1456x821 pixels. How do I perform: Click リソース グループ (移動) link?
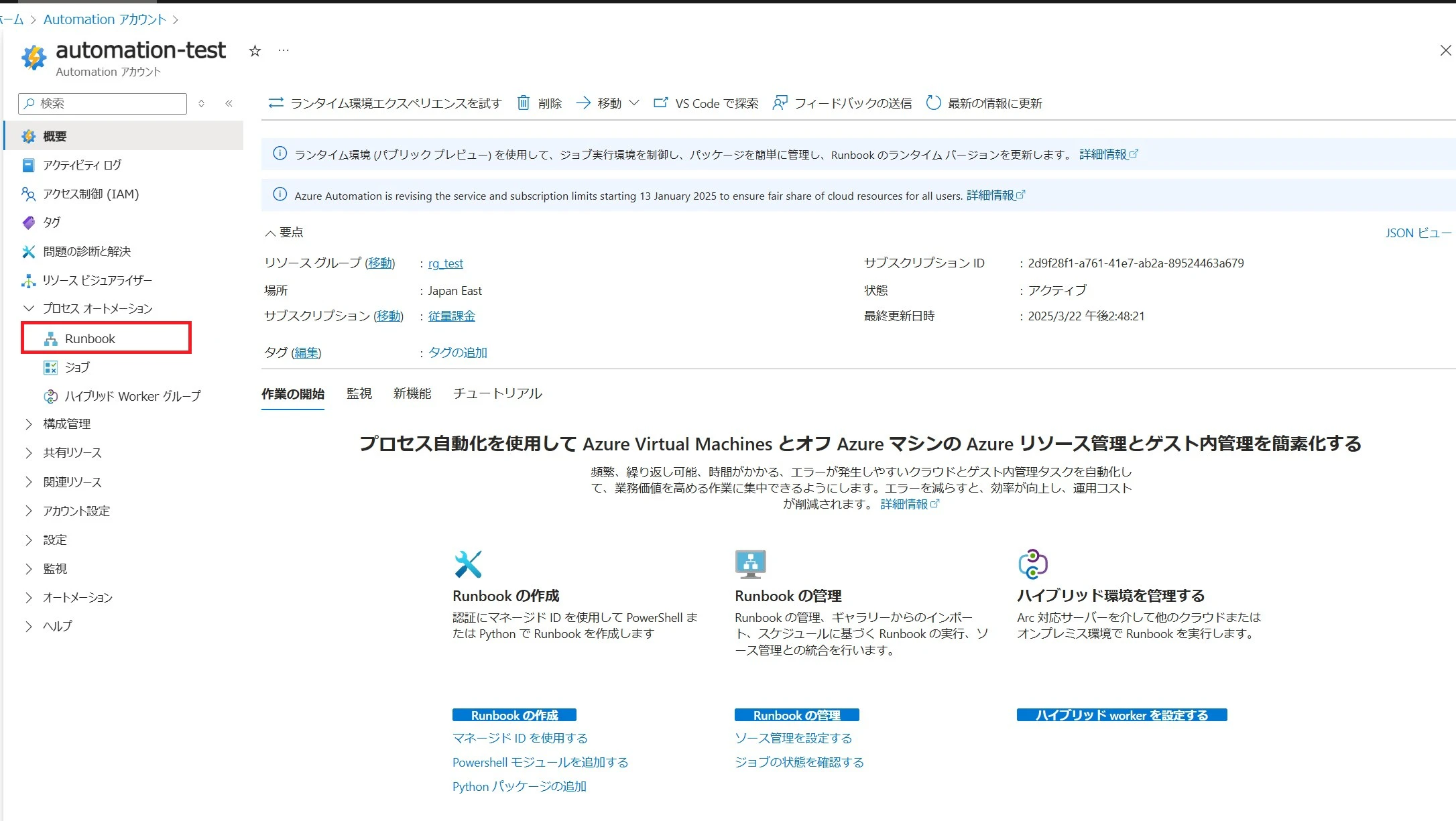[380, 263]
